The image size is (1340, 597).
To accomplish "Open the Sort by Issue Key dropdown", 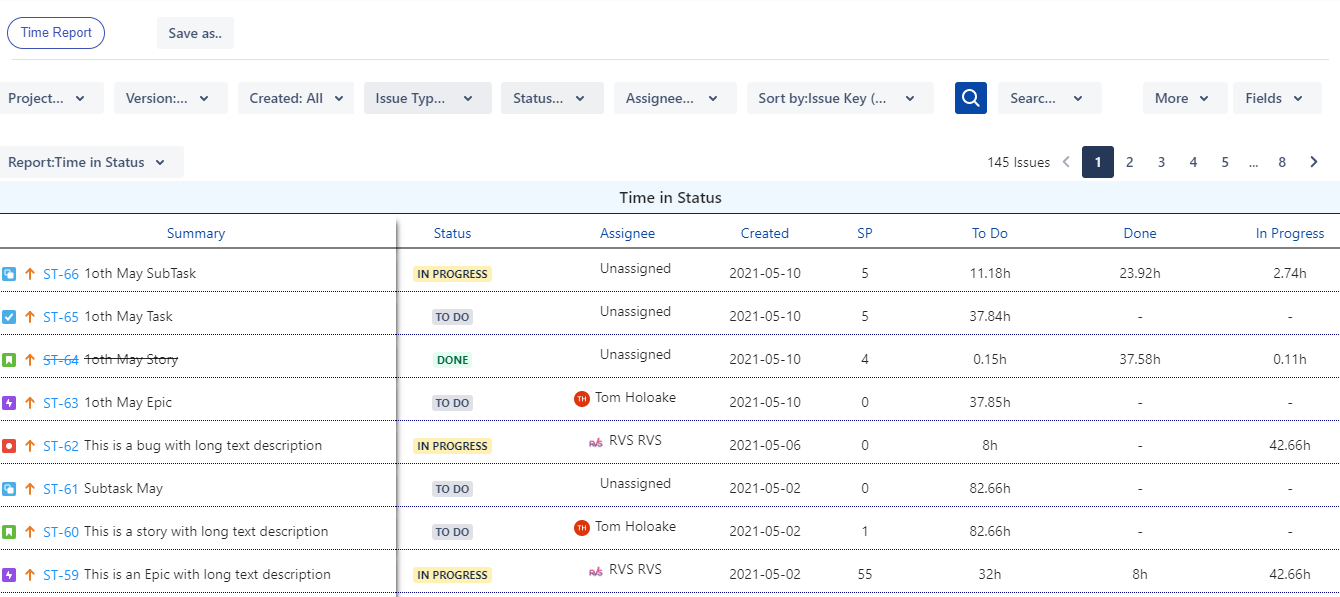I will pos(840,98).
